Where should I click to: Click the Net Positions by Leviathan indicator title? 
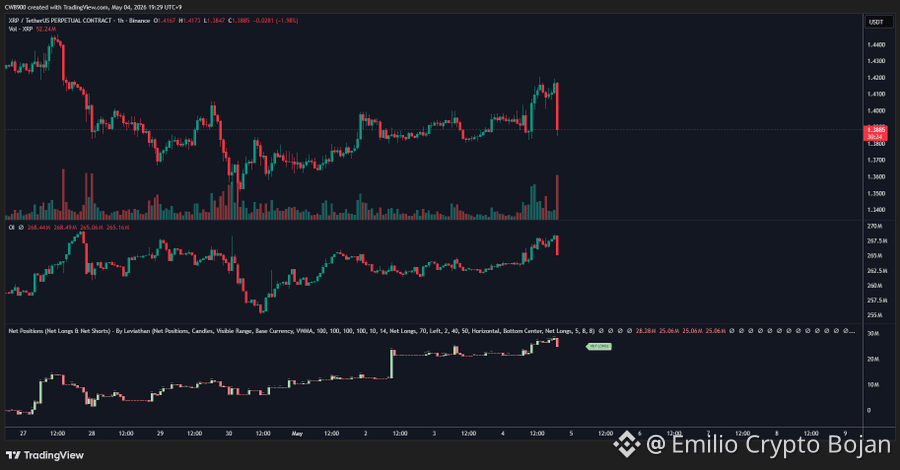(301, 331)
